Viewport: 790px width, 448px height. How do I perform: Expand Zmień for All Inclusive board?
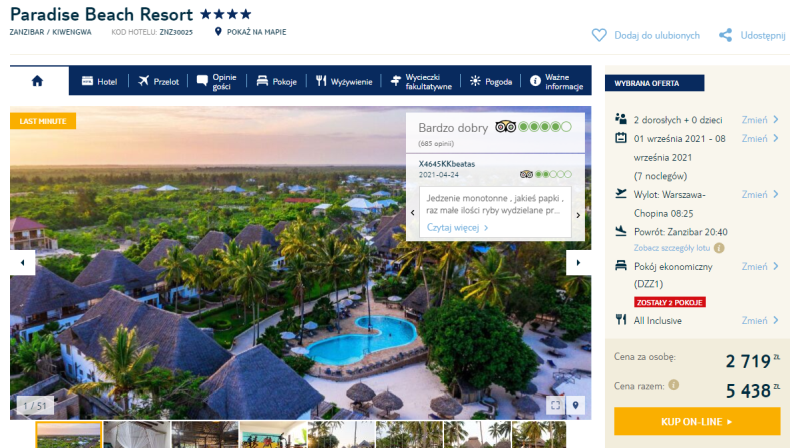click(x=760, y=321)
